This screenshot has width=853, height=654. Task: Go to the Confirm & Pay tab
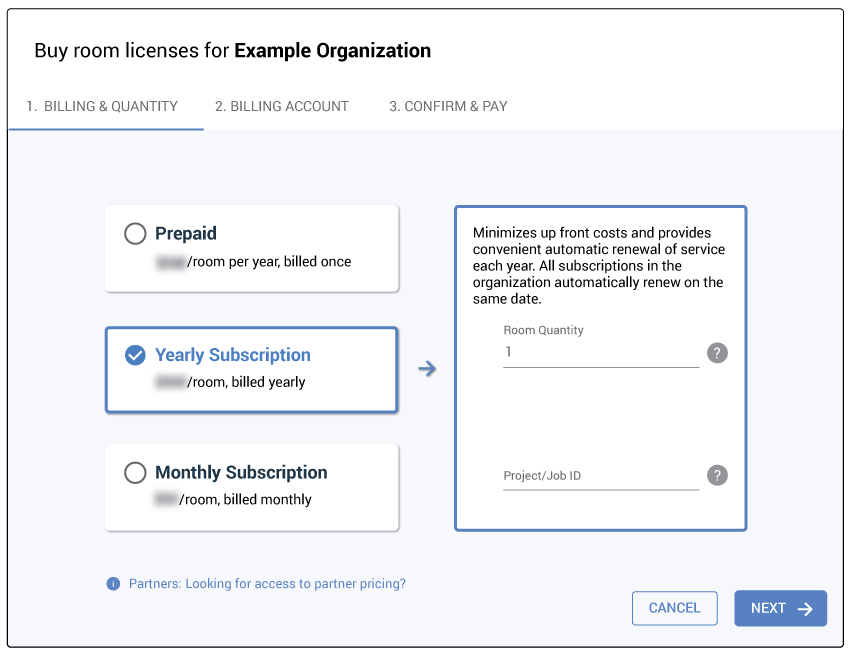(448, 106)
